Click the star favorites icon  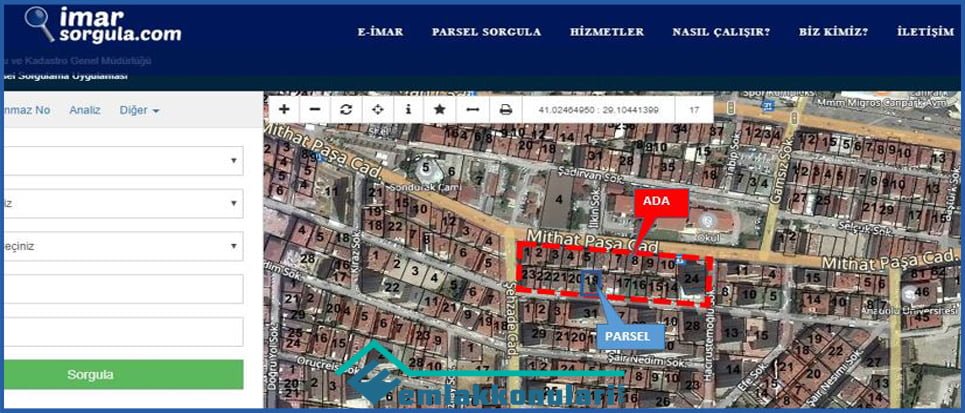[439, 109]
